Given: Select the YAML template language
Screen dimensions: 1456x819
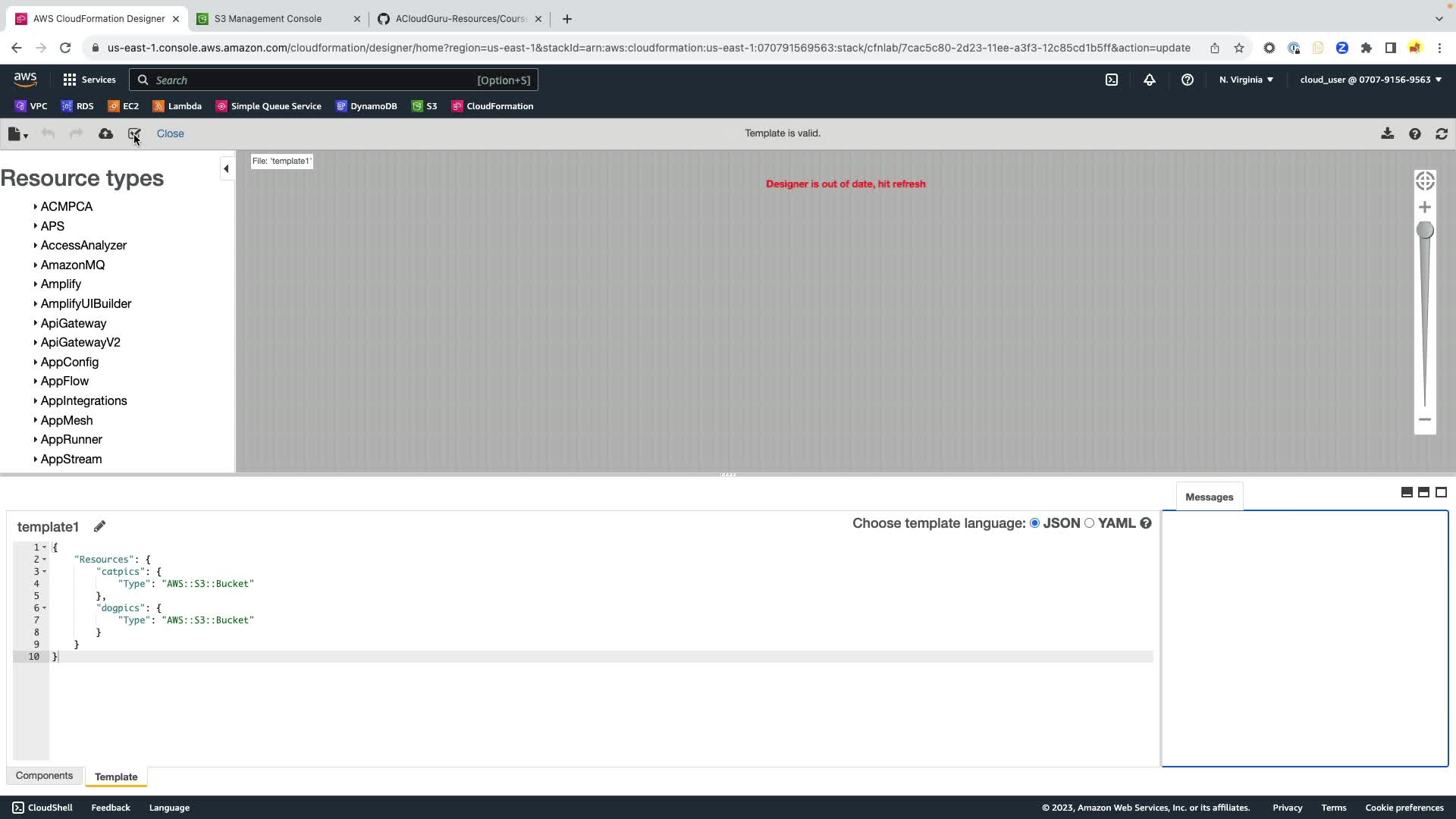Looking at the screenshot, I should pyautogui.click(x=1089, y=523).
